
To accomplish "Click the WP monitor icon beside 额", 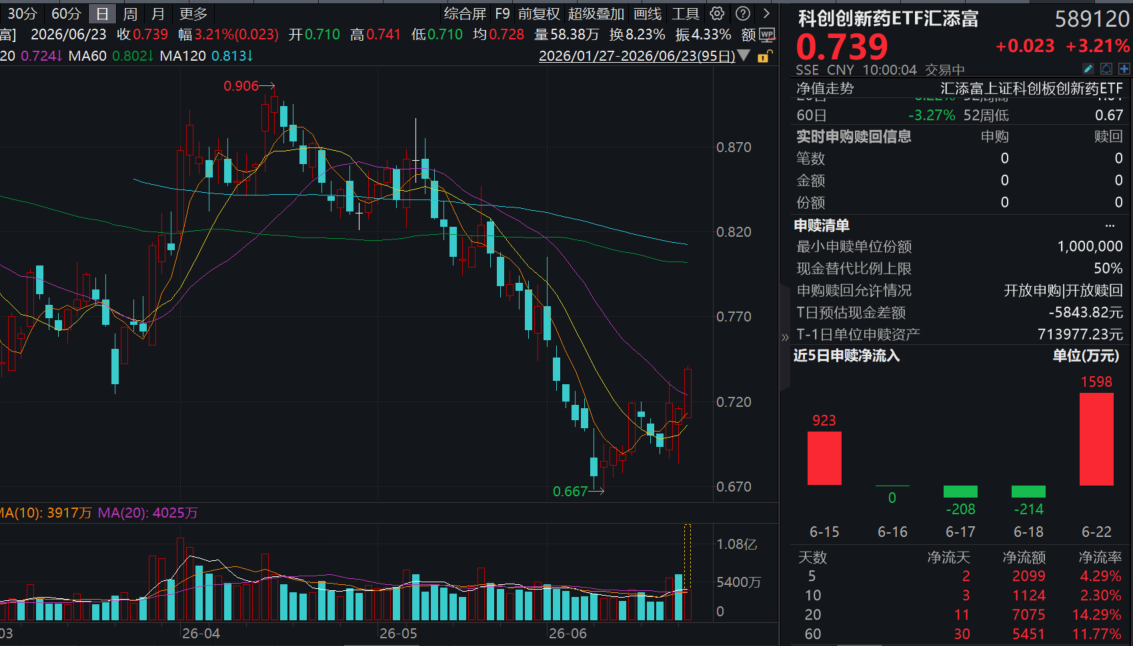I will 767,34.
